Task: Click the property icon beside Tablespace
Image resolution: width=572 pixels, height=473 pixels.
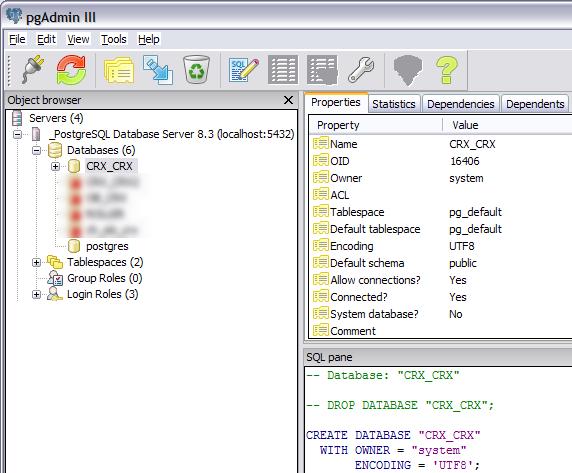Action: pos(321,212)
